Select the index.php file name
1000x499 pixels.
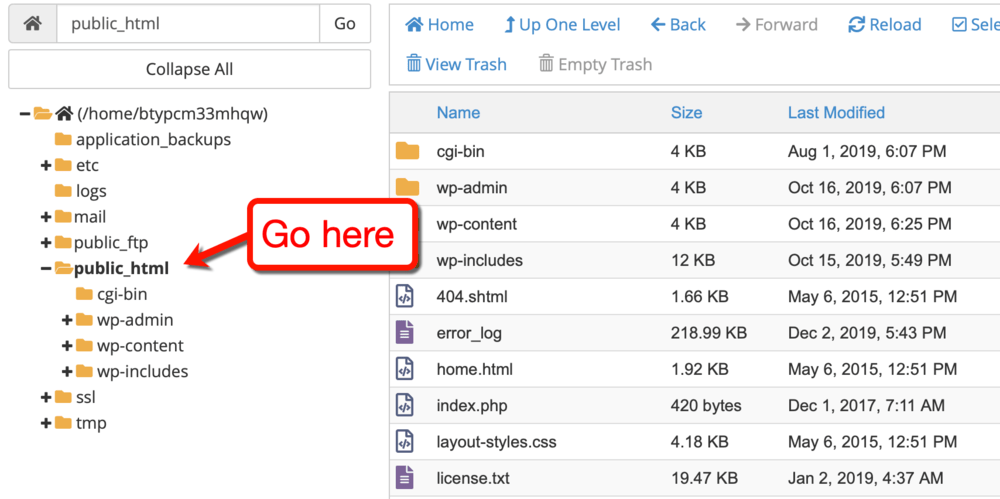[x=472, y=406]
